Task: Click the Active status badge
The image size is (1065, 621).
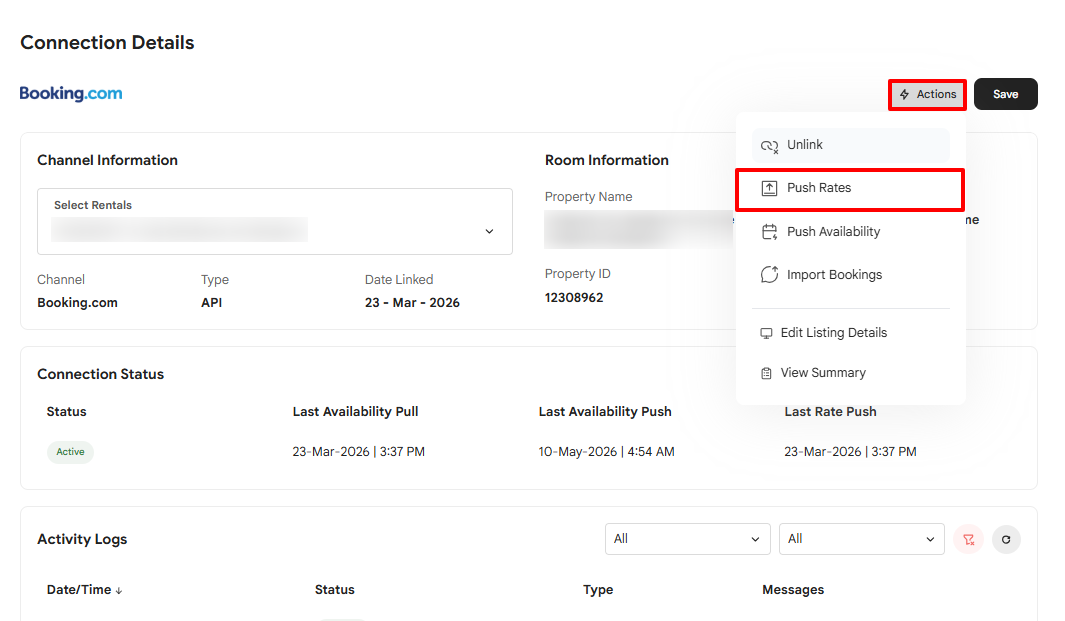Action: 70,452
